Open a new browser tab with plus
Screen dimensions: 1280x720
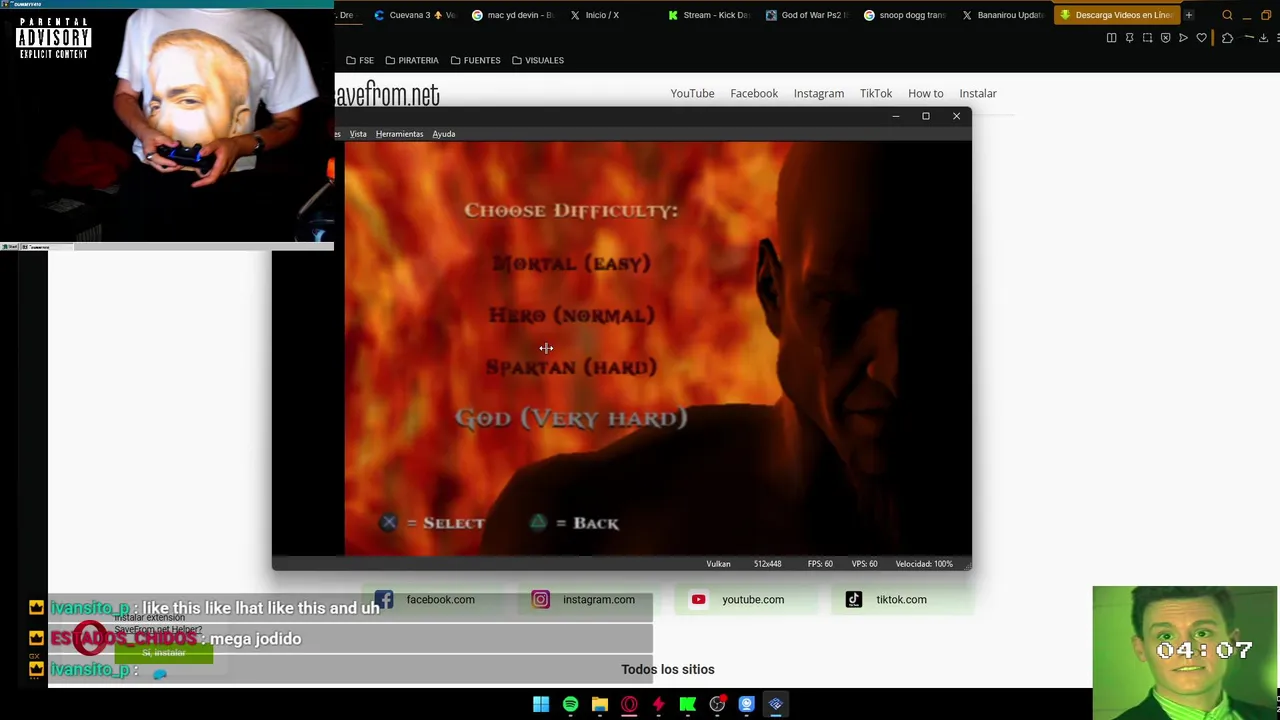coord(1189,15)
